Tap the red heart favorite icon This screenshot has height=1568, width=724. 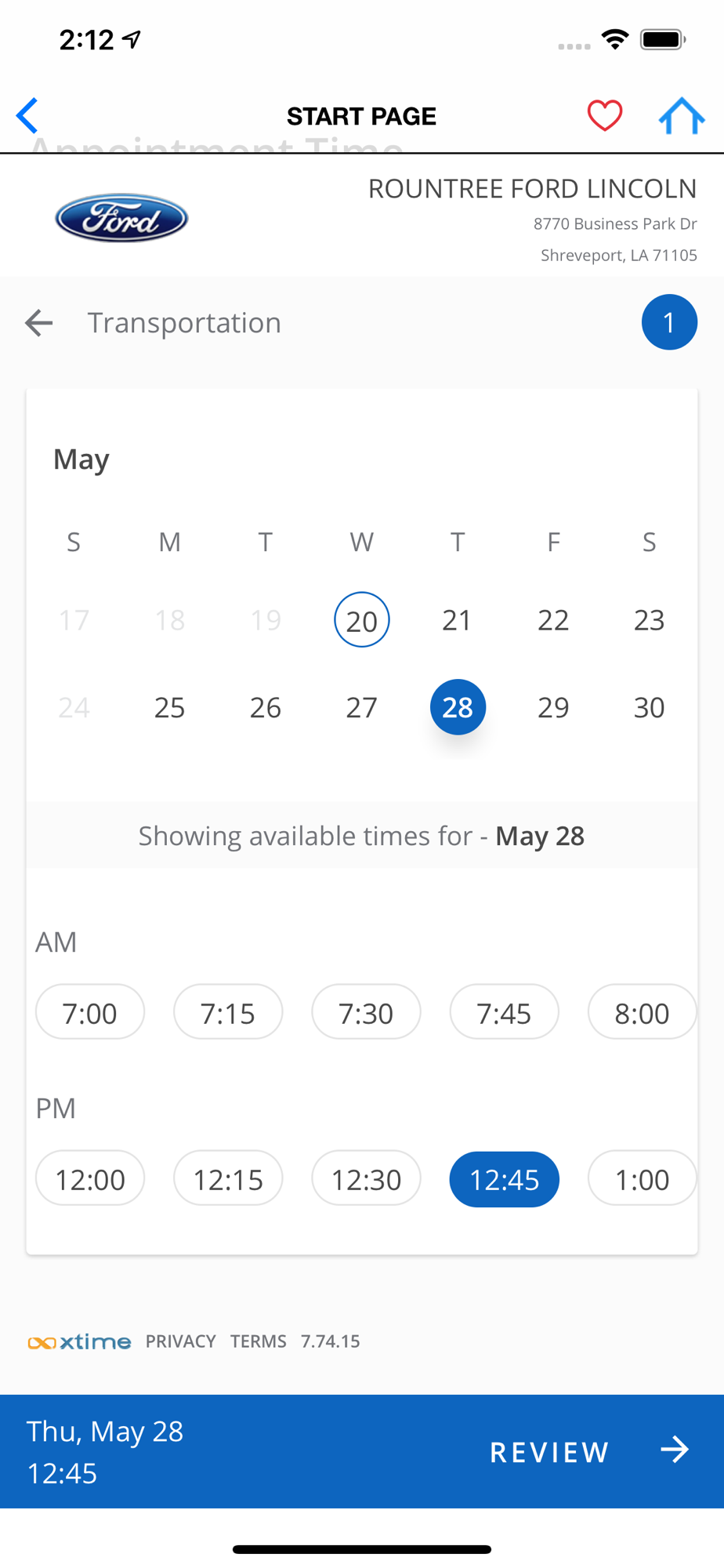604,116
